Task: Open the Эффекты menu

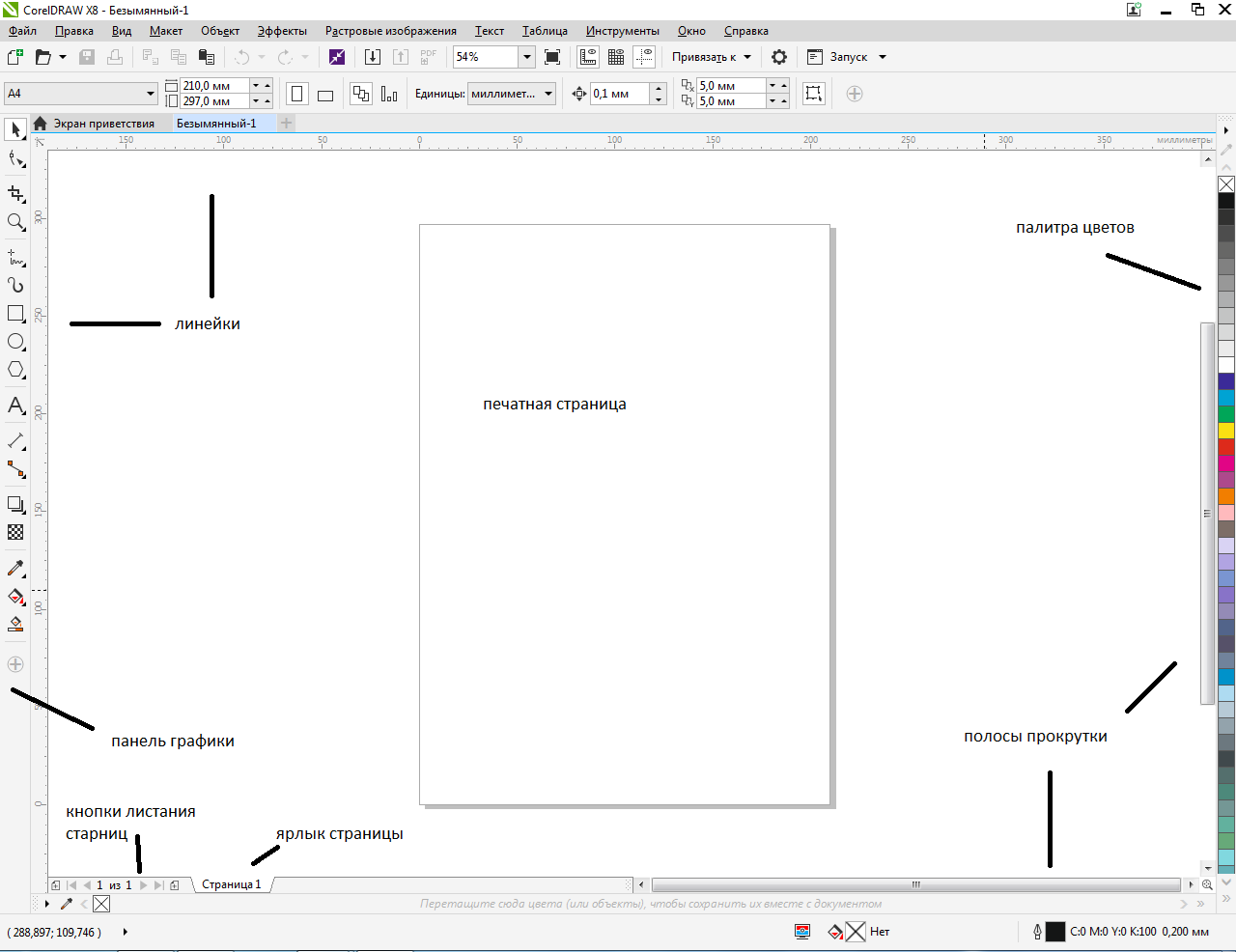Action: click(x=282, y=31)
